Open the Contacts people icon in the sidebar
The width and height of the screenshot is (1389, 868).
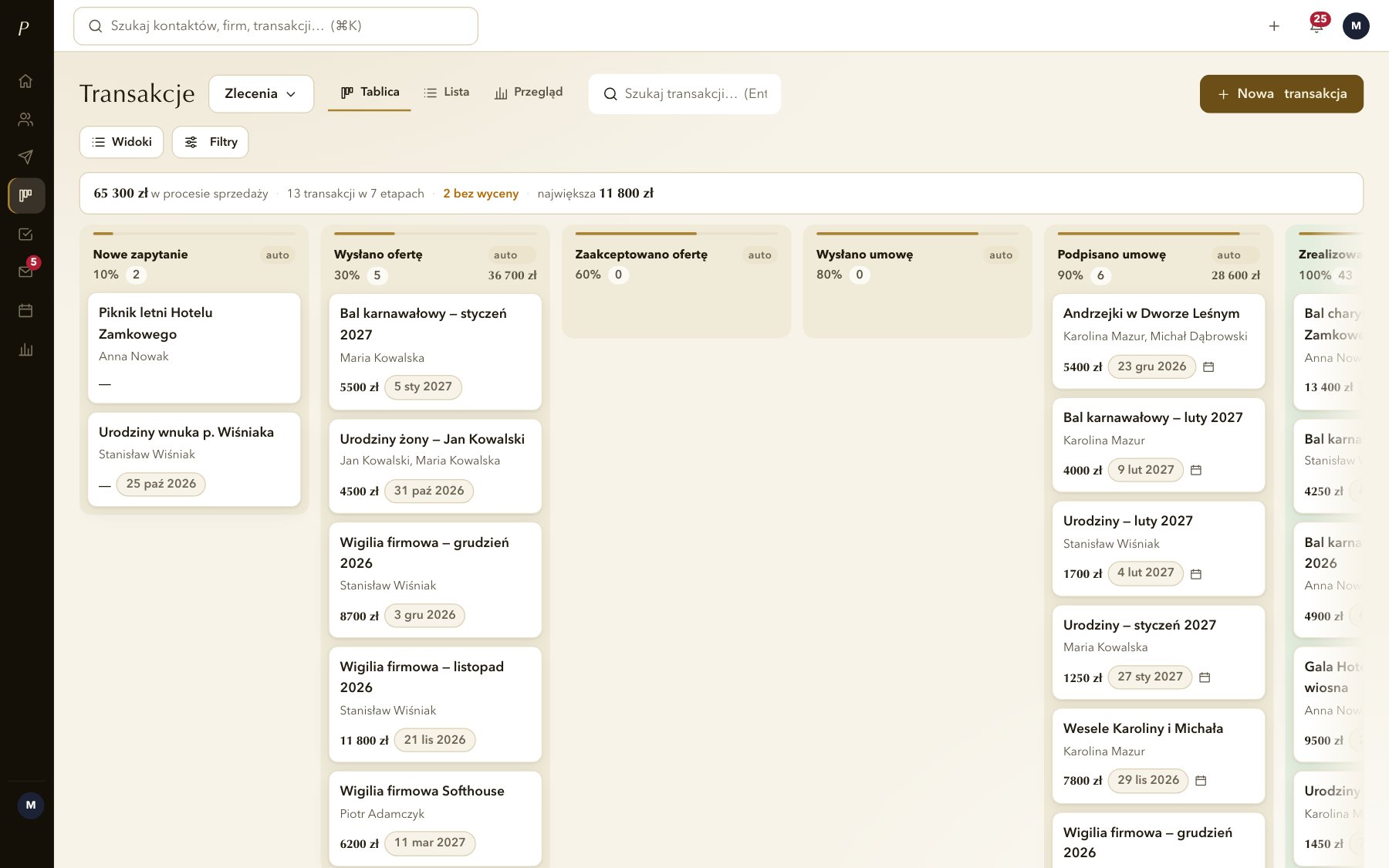[25, 120]
